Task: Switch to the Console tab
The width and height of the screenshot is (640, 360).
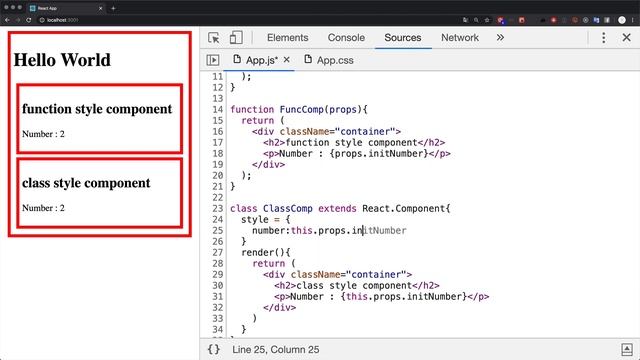Action: pos(346,38)
